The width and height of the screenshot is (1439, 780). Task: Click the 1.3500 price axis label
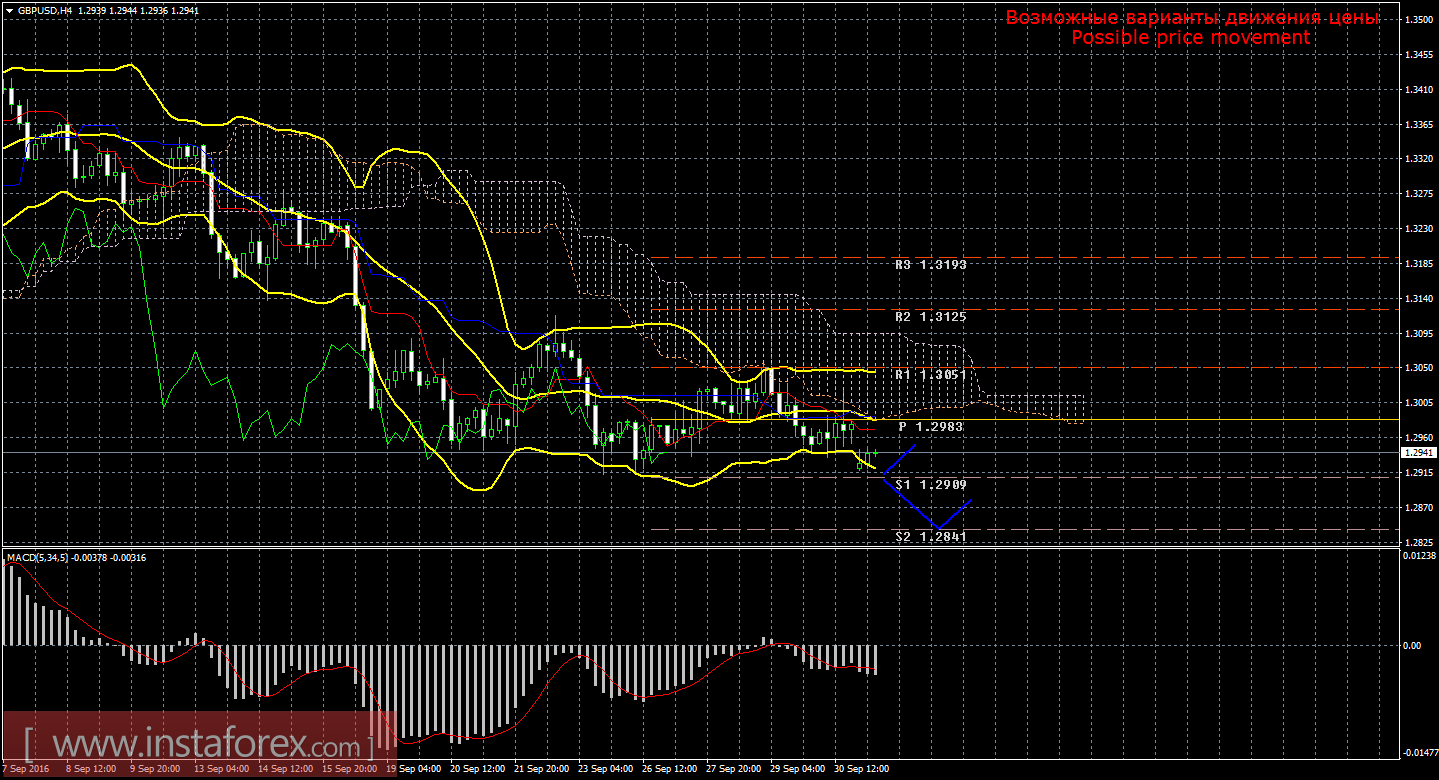pos(1418,20)
